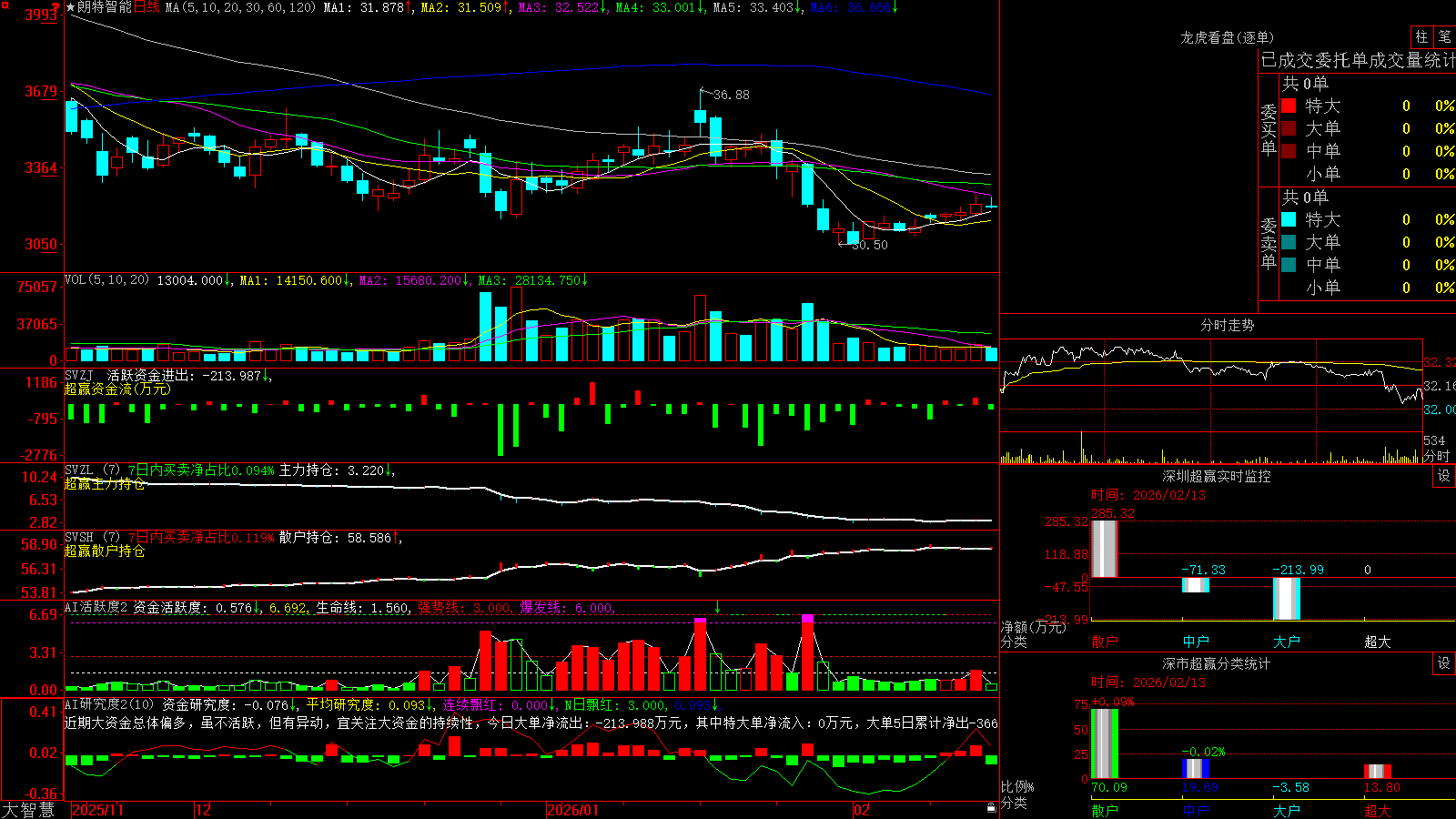Click the lock icon at bottom of chart
Viewport: 1456px width, 819px height.
pyautogui.click(x=991, y=808)
